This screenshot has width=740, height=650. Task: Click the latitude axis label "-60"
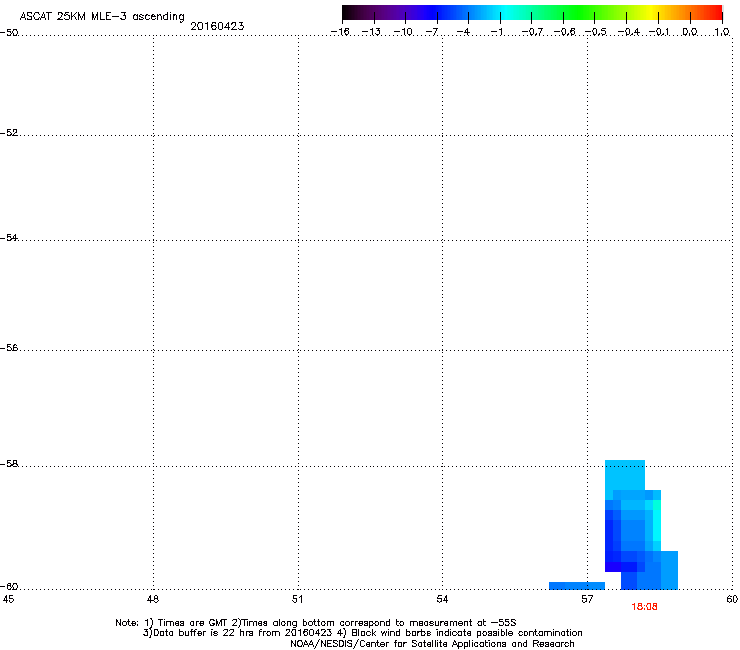(x=9, y=586)
